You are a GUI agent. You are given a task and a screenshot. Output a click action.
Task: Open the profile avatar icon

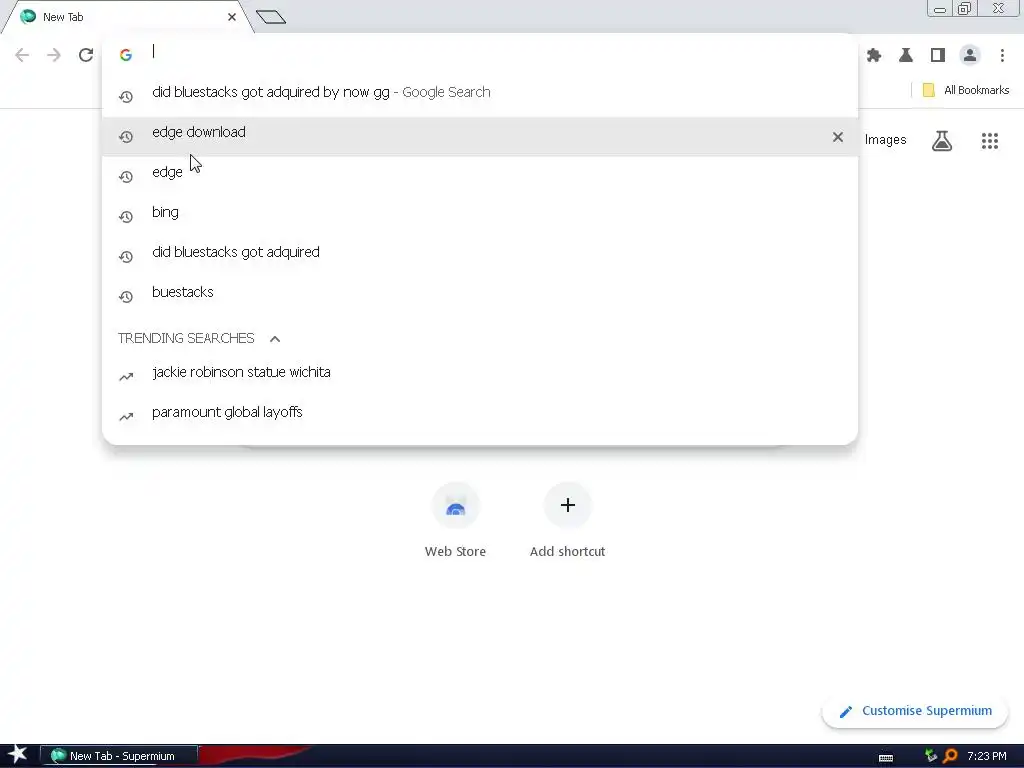(970, 56)
